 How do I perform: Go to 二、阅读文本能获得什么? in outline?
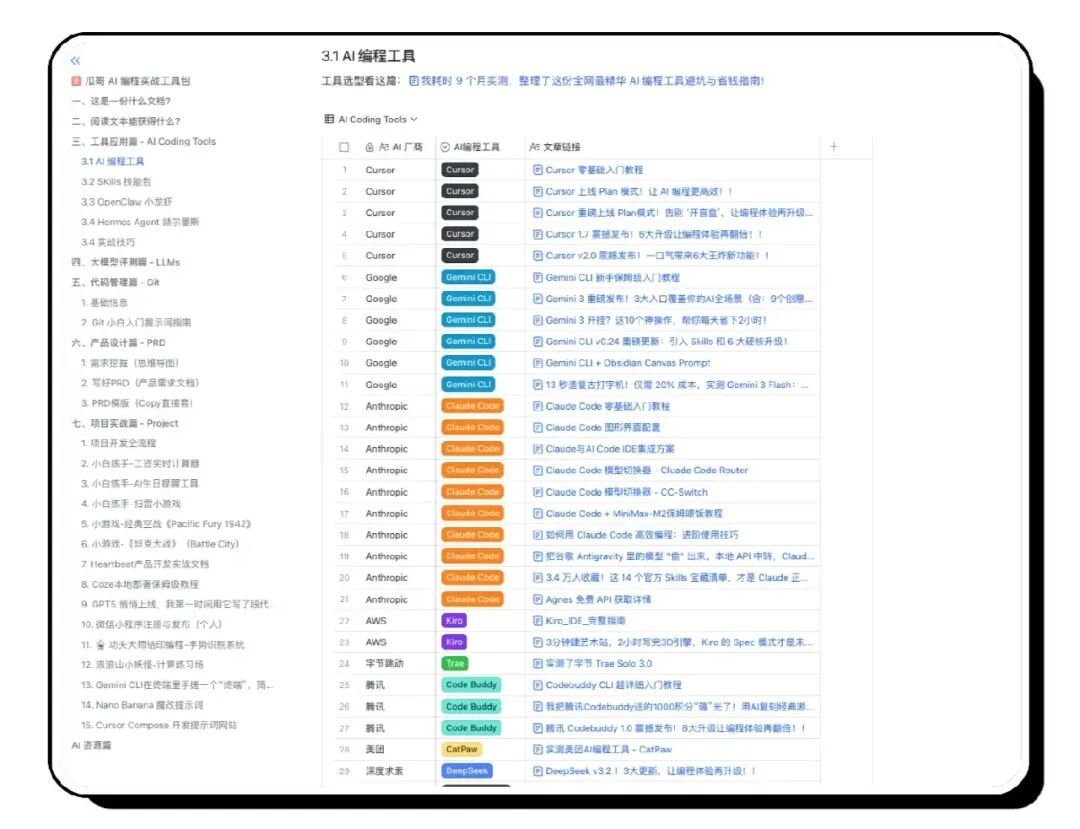[126, 121]
